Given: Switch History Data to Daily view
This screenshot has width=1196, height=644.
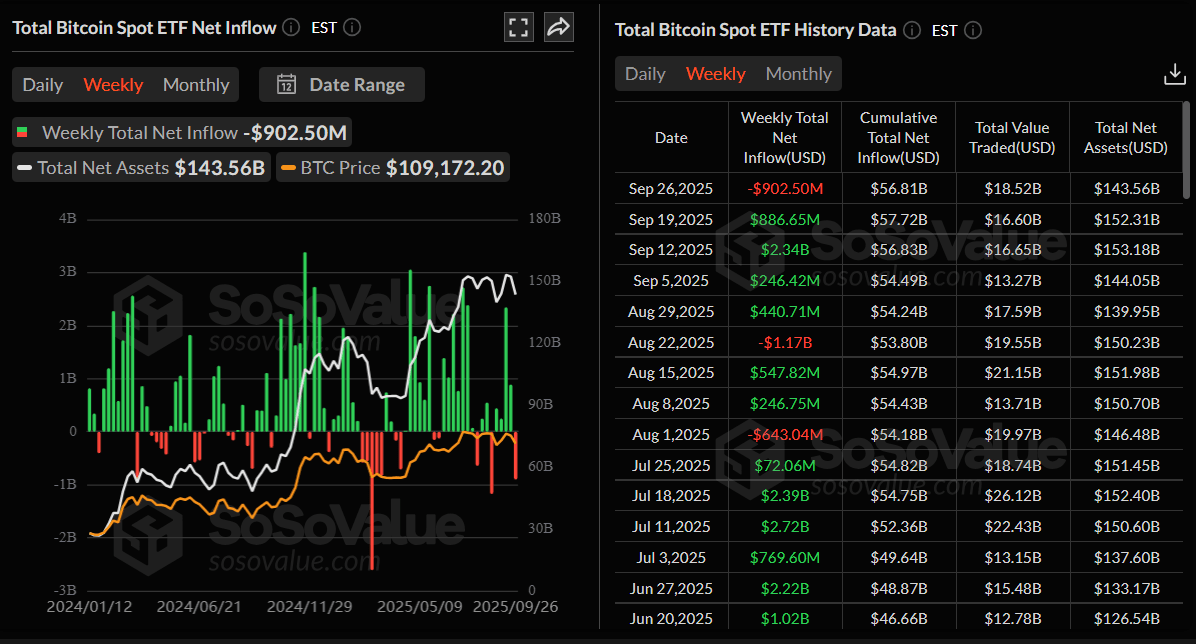Looking at the screenshot, I should pos(645,73).
